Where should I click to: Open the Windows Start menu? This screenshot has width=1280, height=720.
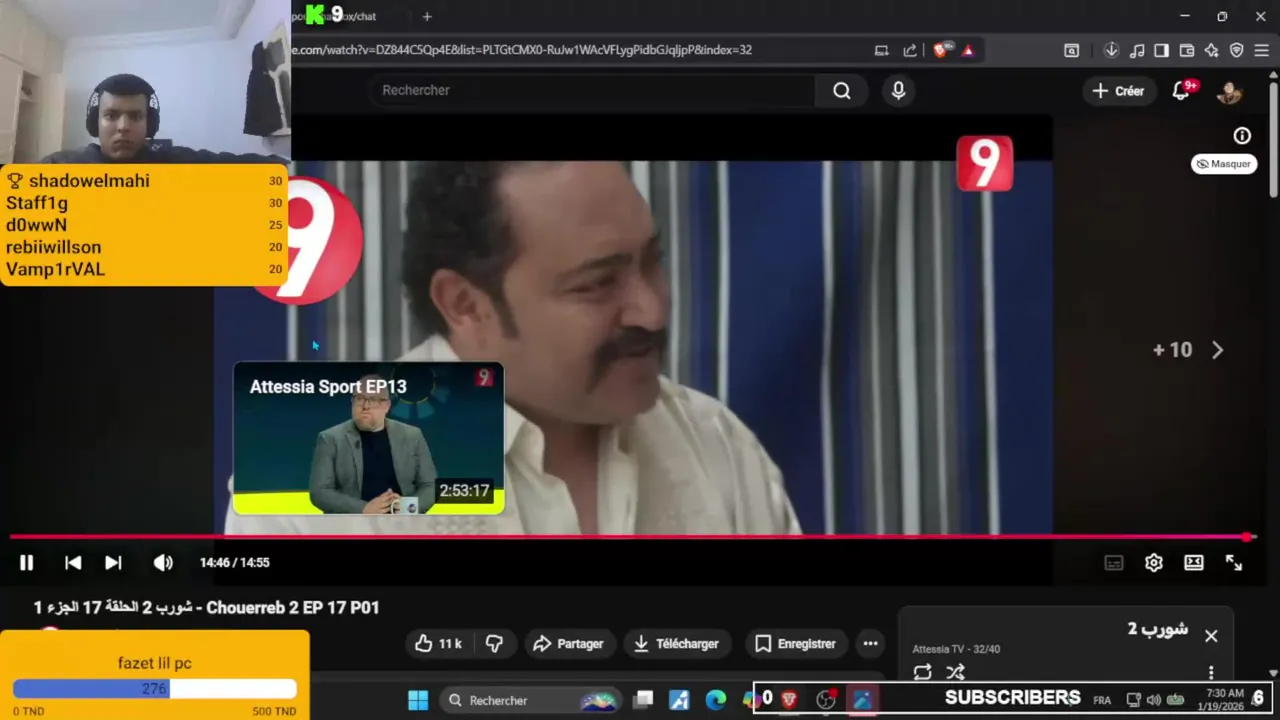pyautogui.click(x=418, y=700)
